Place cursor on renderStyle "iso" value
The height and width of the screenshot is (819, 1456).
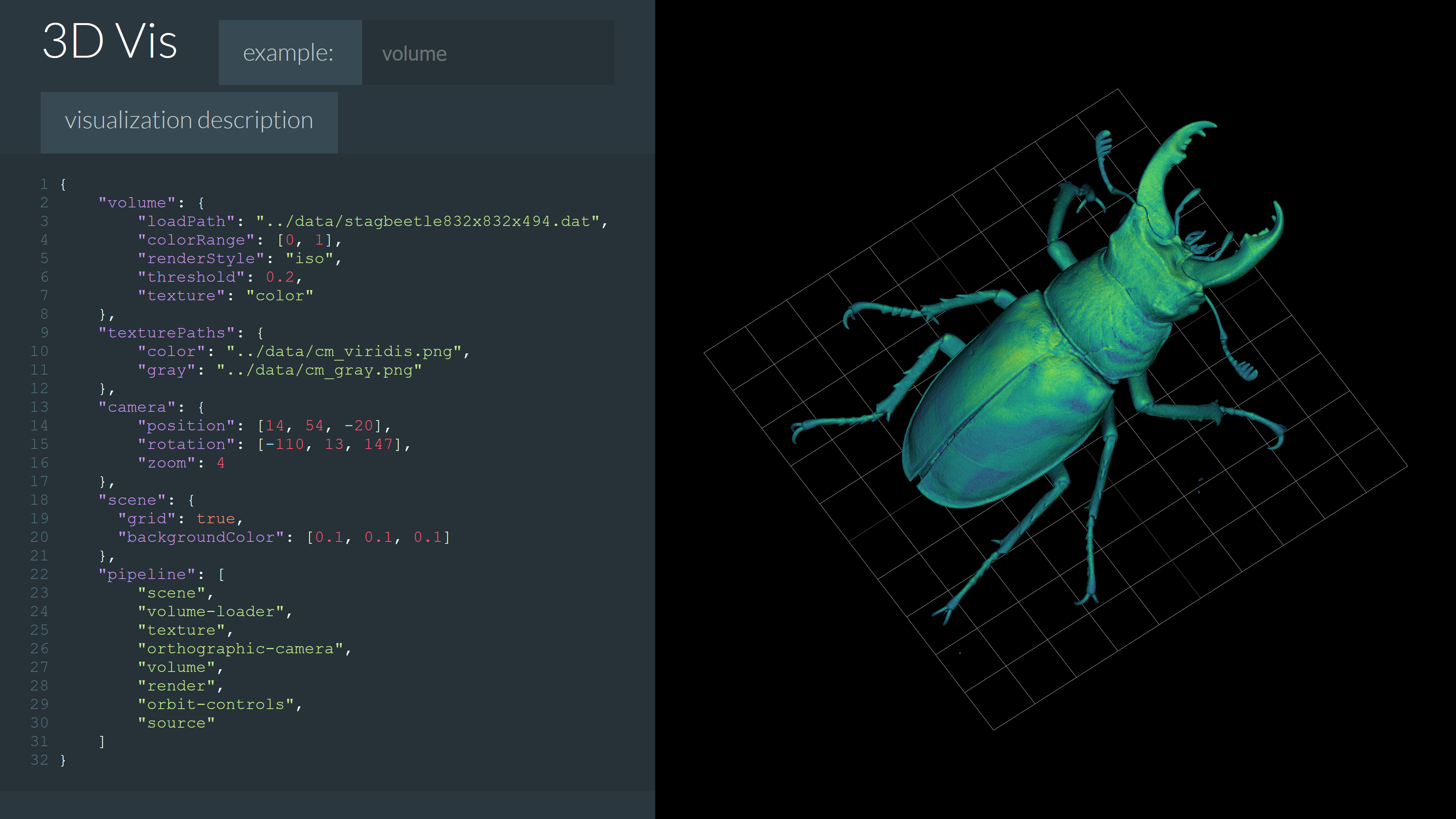309,259
